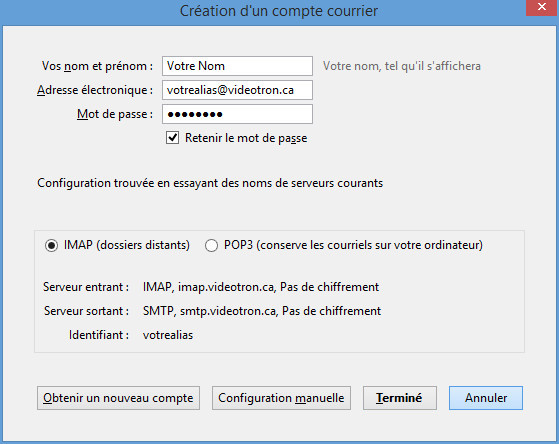Screen dimensions: 559x444
Task: Click the 'Mot de passe :' label
Action: coord(115,114)
